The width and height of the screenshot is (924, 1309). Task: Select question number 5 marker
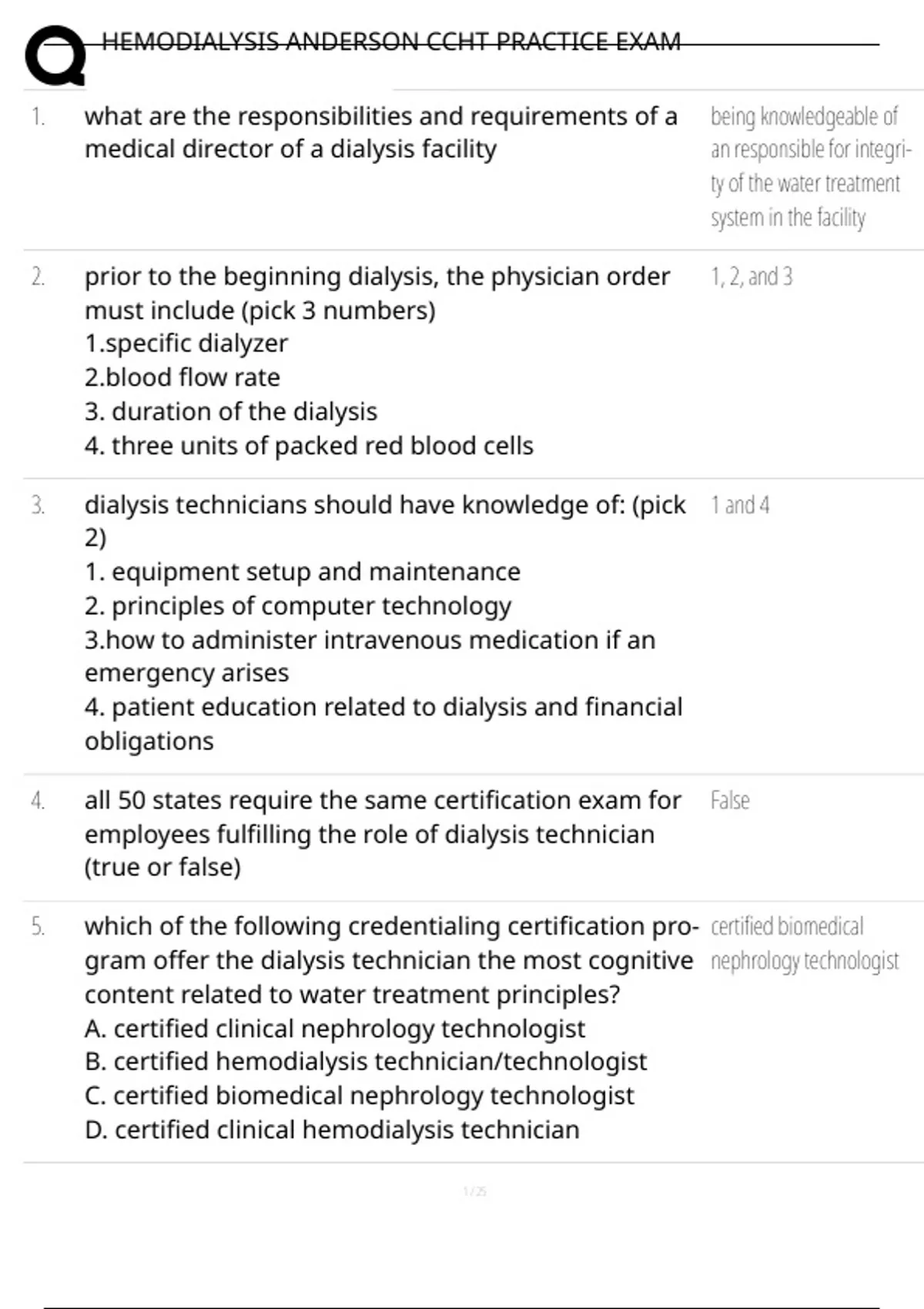click(x=38, y=926)
